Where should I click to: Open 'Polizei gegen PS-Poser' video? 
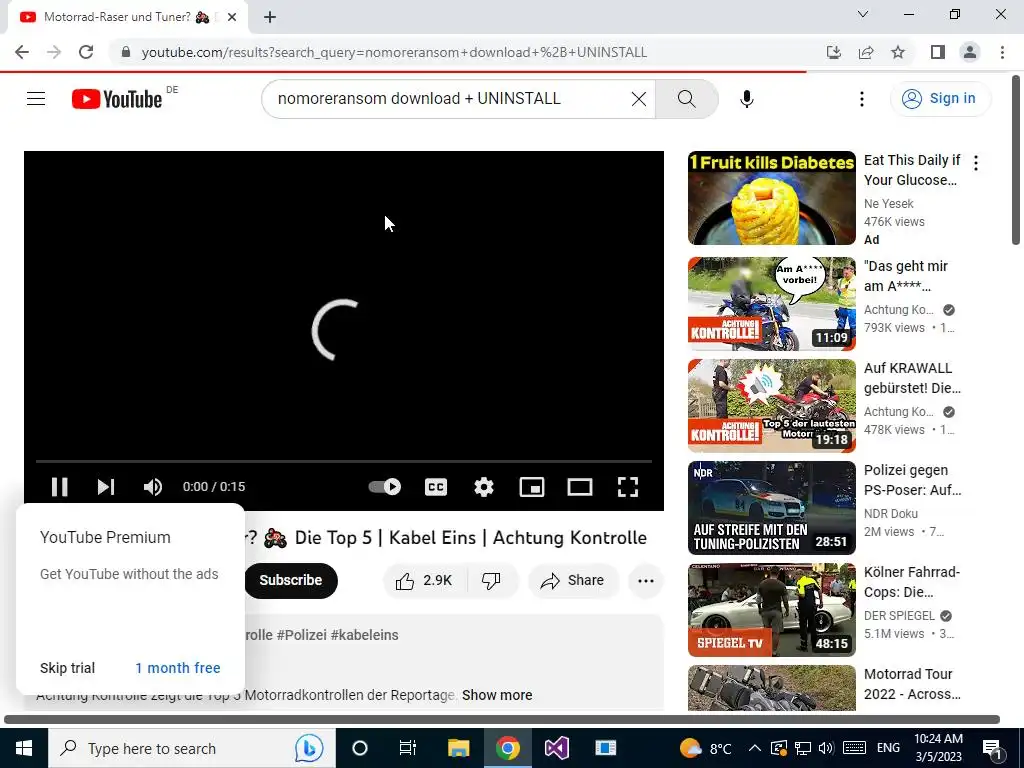coord(912,480)
